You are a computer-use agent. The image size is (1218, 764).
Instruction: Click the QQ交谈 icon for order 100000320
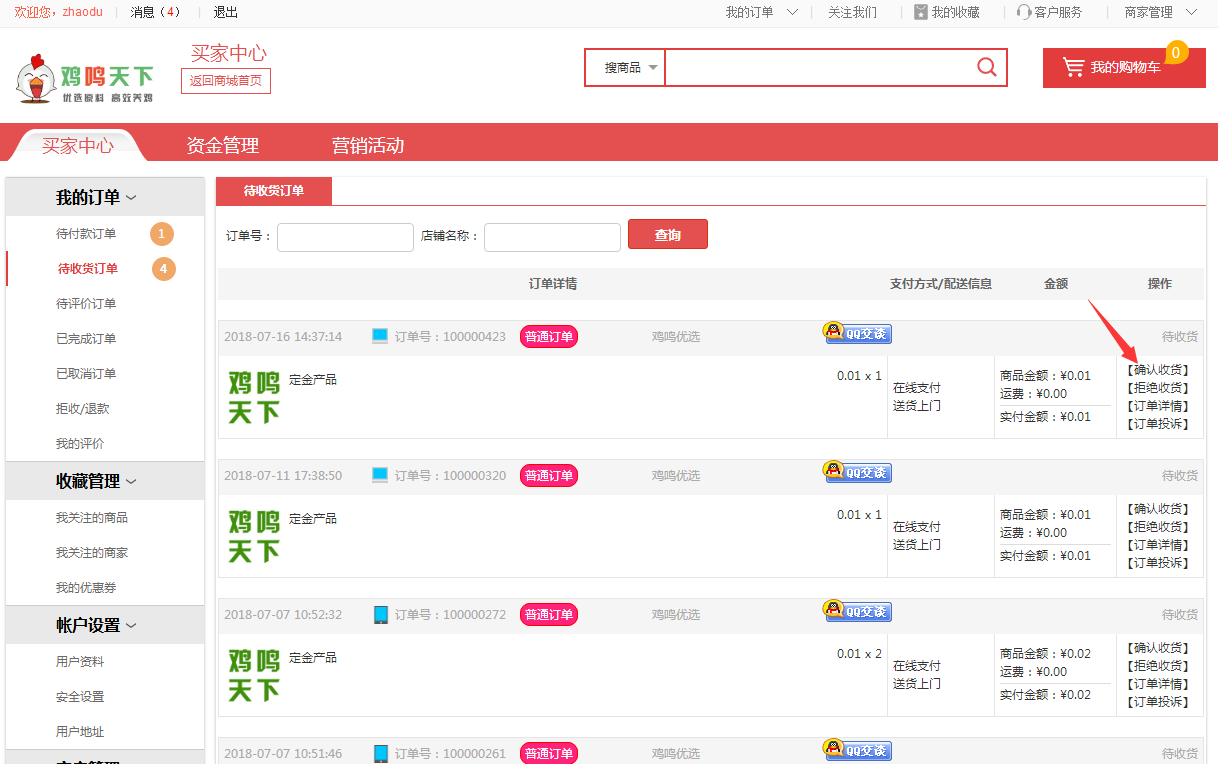pos(857,472)
